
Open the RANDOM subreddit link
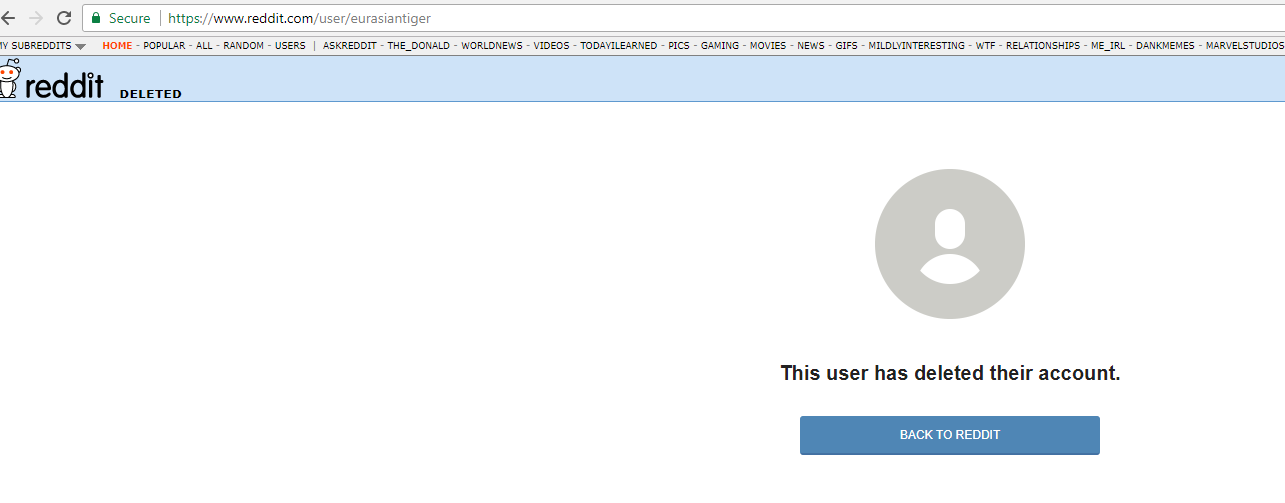pyautogui.click(x=244, y=46)
